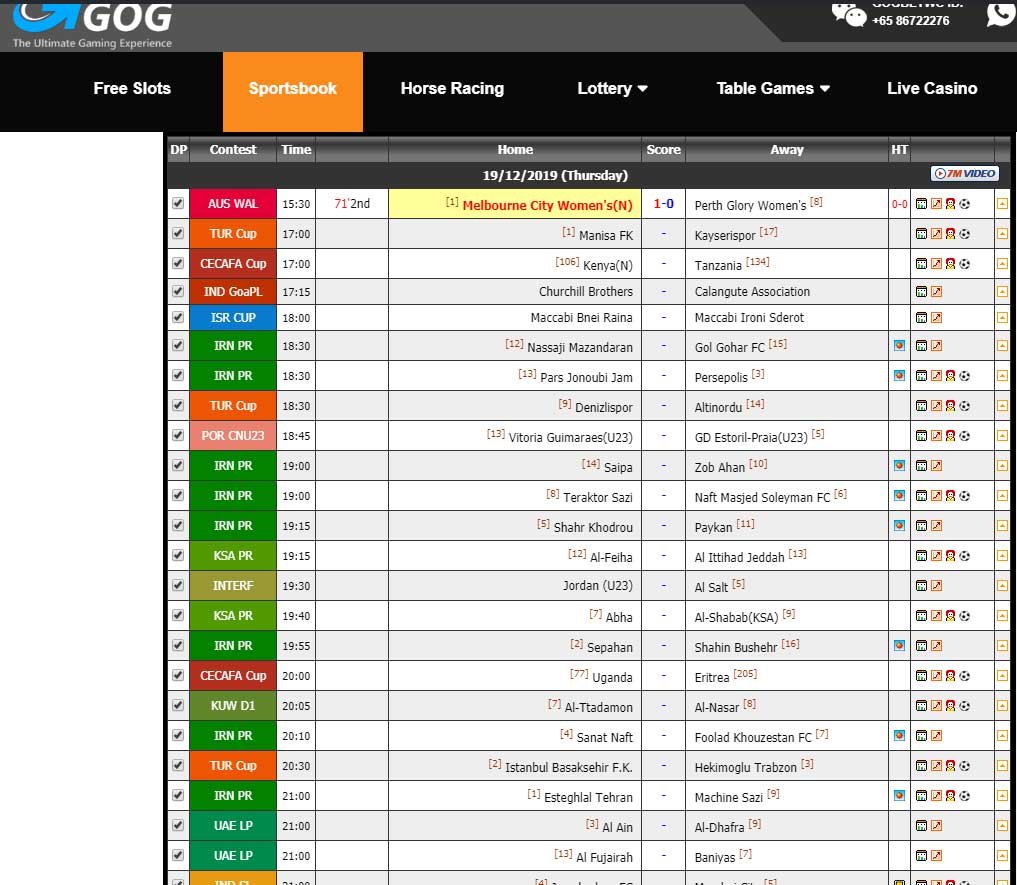The image size is (1017, 885).
Task: Click the Persepolis team name
Action: coord(721,377)
